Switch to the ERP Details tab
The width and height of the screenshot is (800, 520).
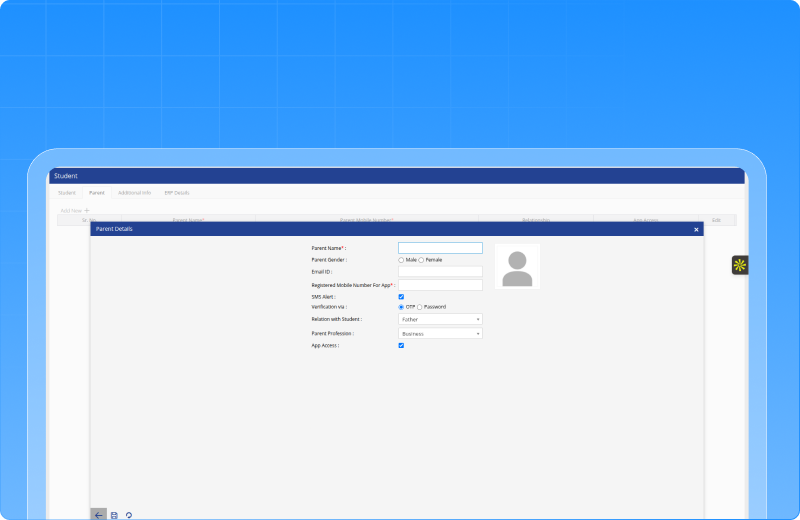pyautogui.click(x=176, y=192)
